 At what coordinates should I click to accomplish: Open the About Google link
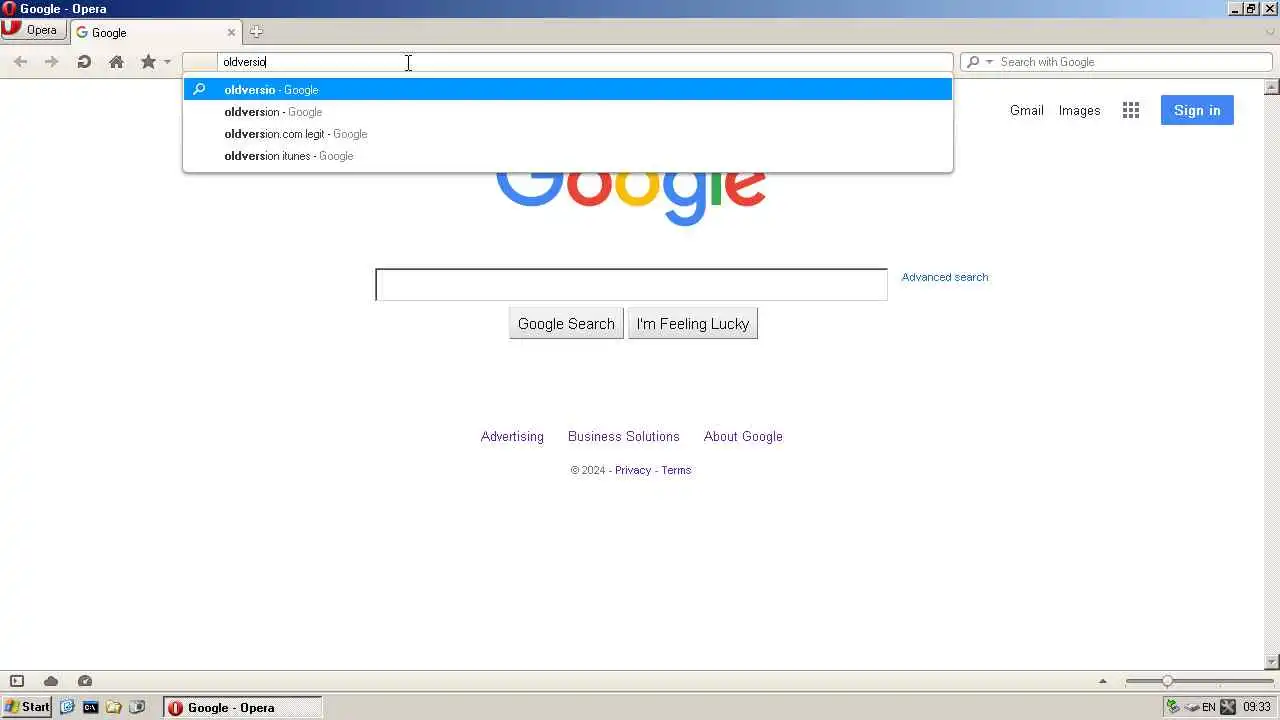(x=743, y=437)
